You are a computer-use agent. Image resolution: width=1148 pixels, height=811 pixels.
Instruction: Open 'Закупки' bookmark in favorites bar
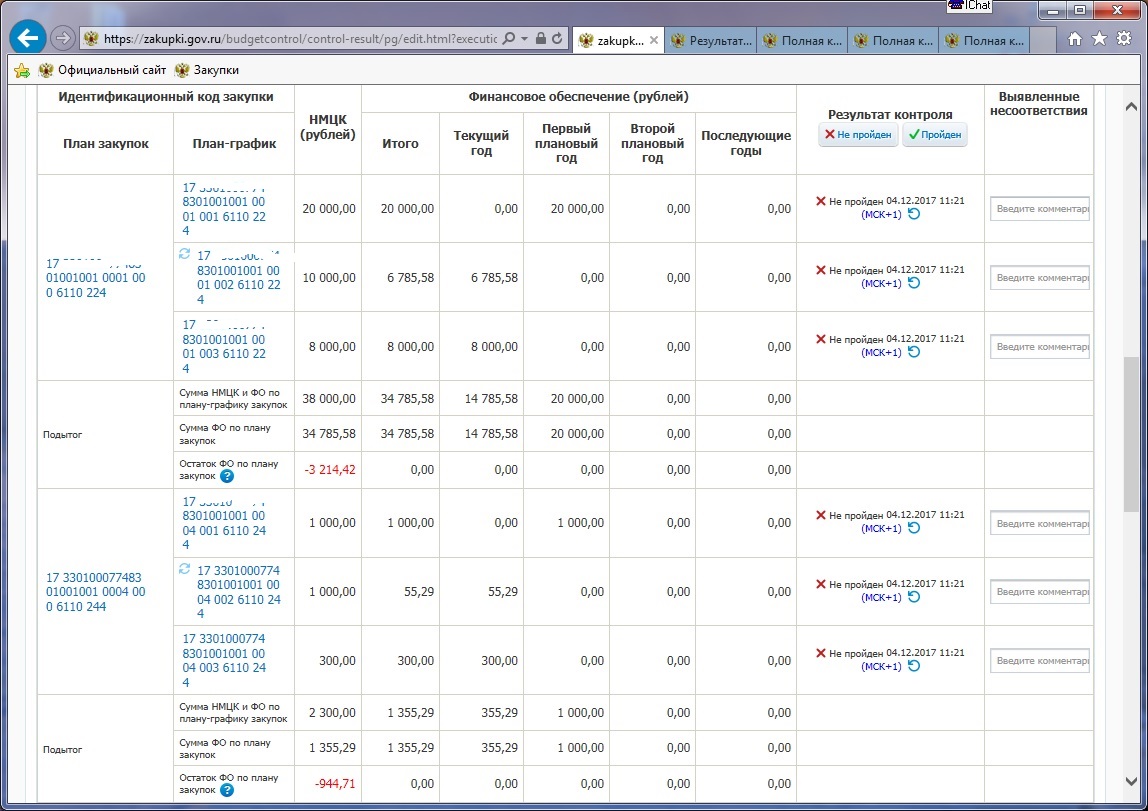(206, 70)
